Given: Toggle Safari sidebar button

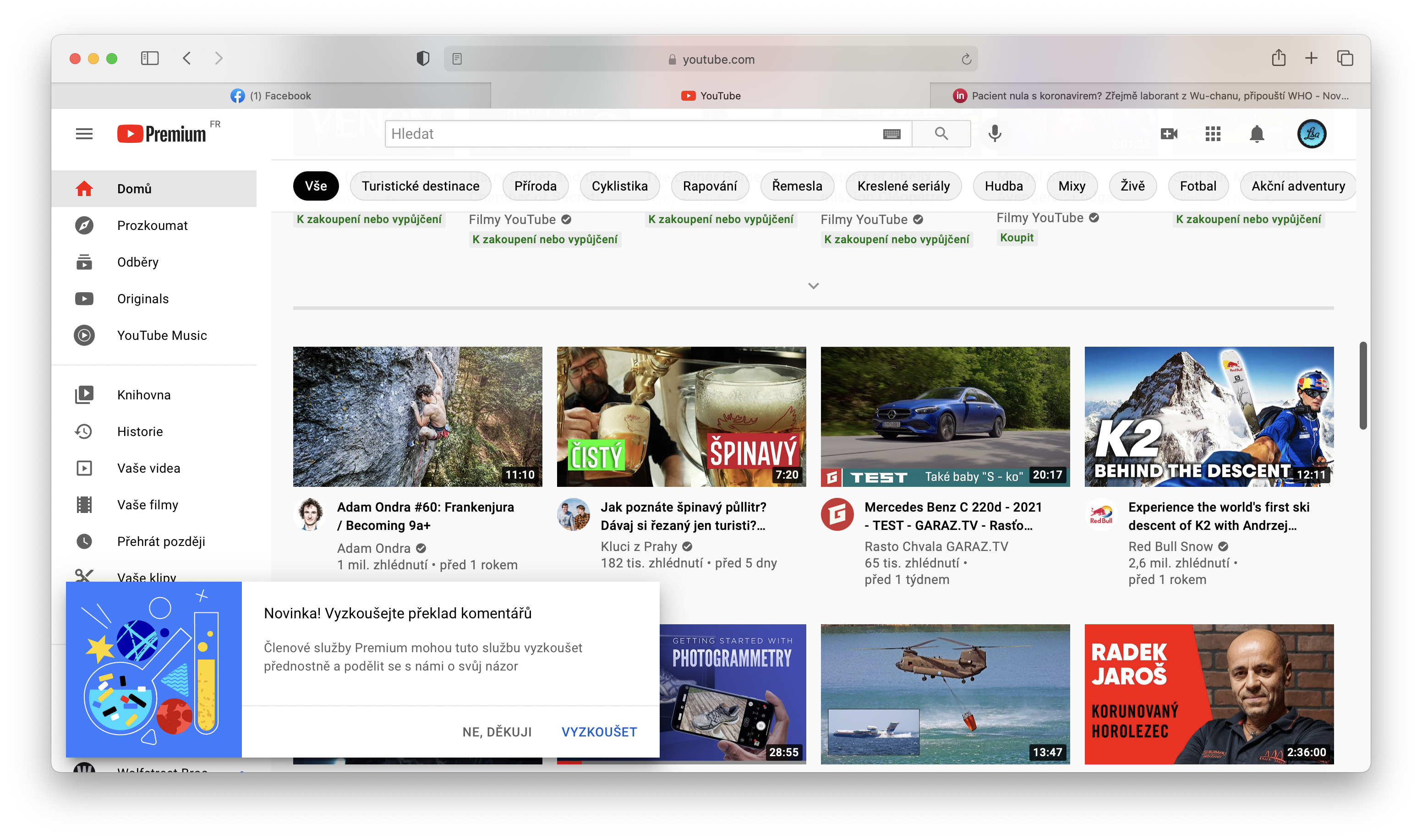Looking at the screenshot, I should tap(149, 58).
